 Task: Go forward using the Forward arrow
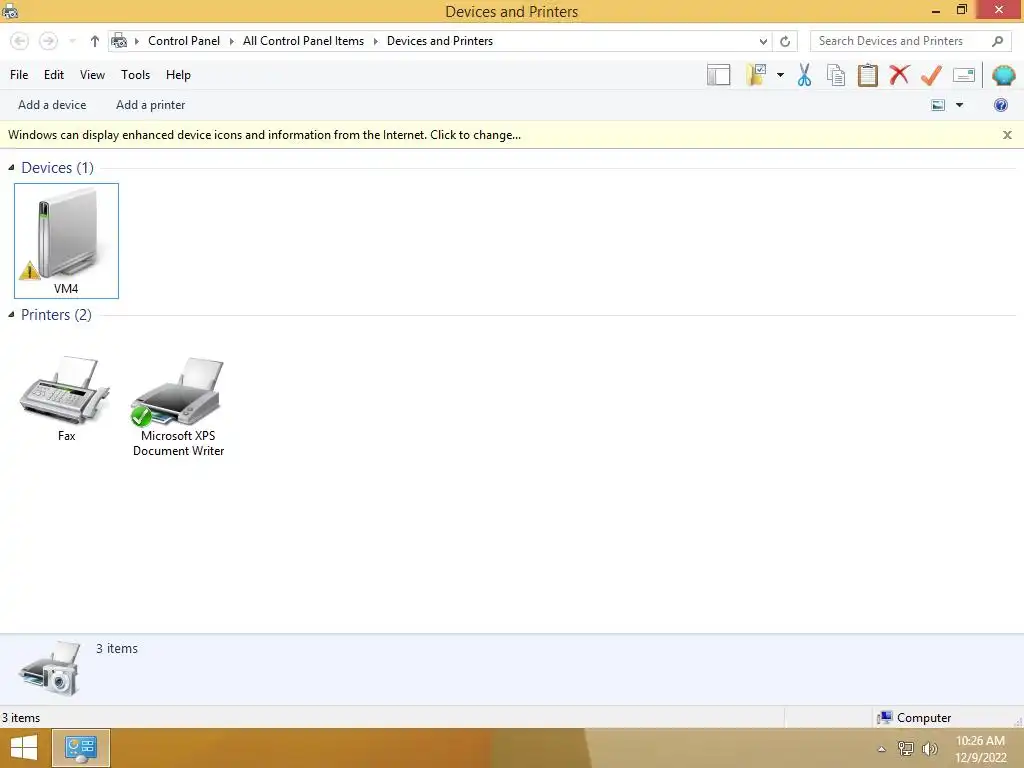point(48,41)
